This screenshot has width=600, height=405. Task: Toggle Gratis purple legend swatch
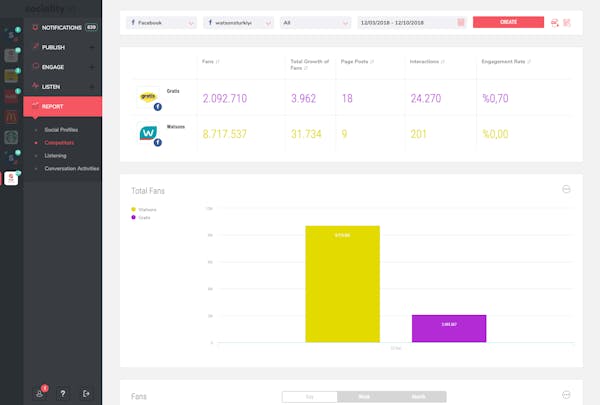click(x=134, y=217)
